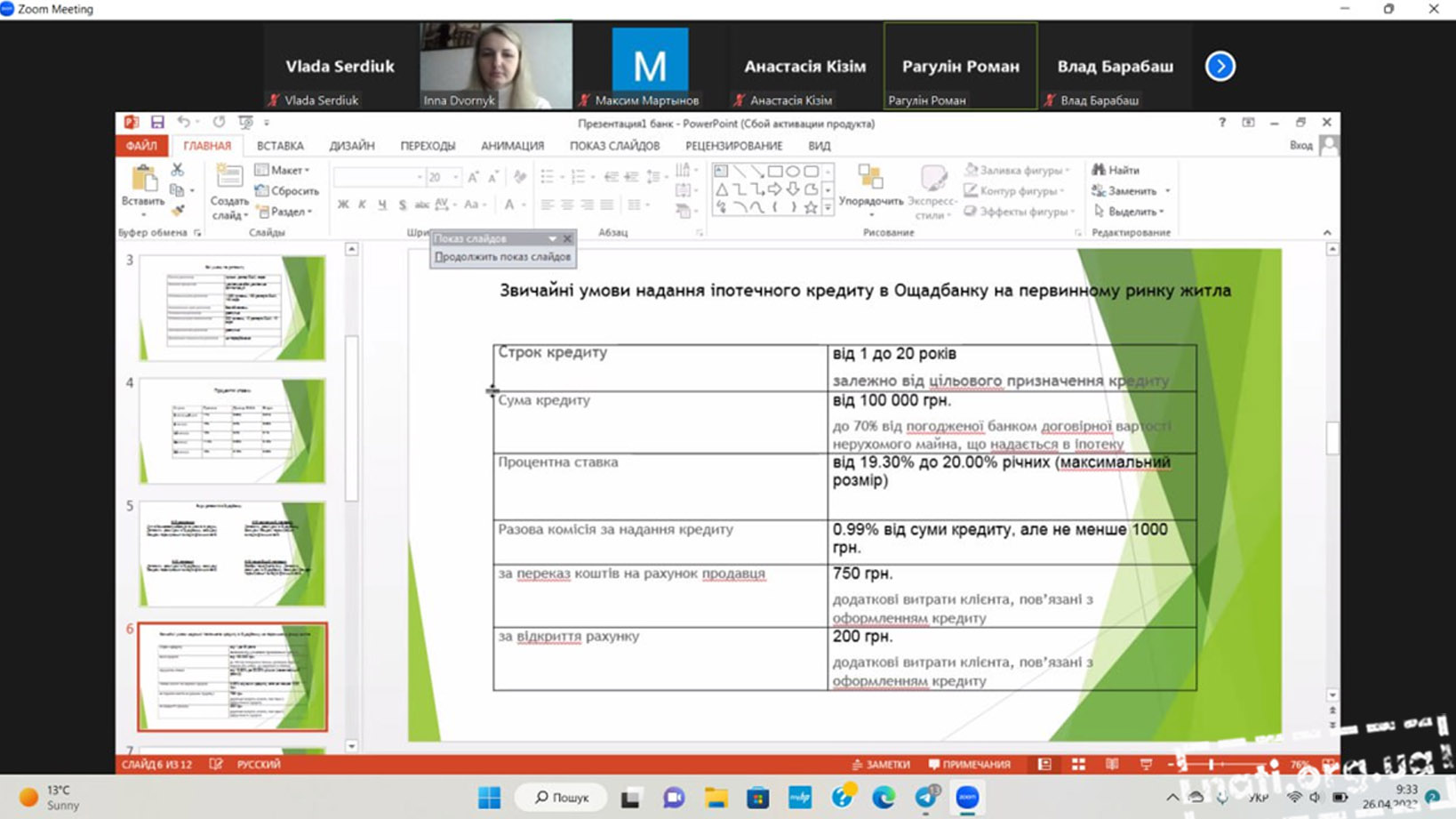Screen dimensions: 1456x819
Task: Toggle center text alignment
Action: pos(567,205)
